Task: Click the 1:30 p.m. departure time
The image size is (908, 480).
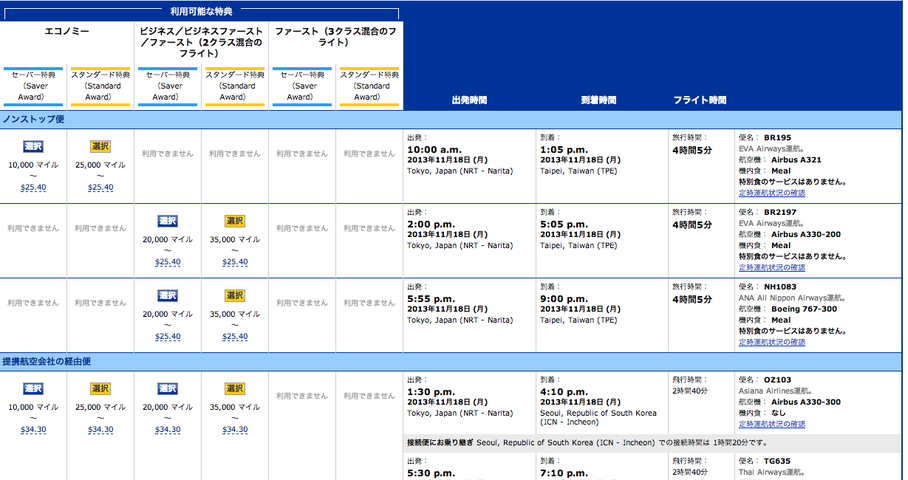Action: 431,392
